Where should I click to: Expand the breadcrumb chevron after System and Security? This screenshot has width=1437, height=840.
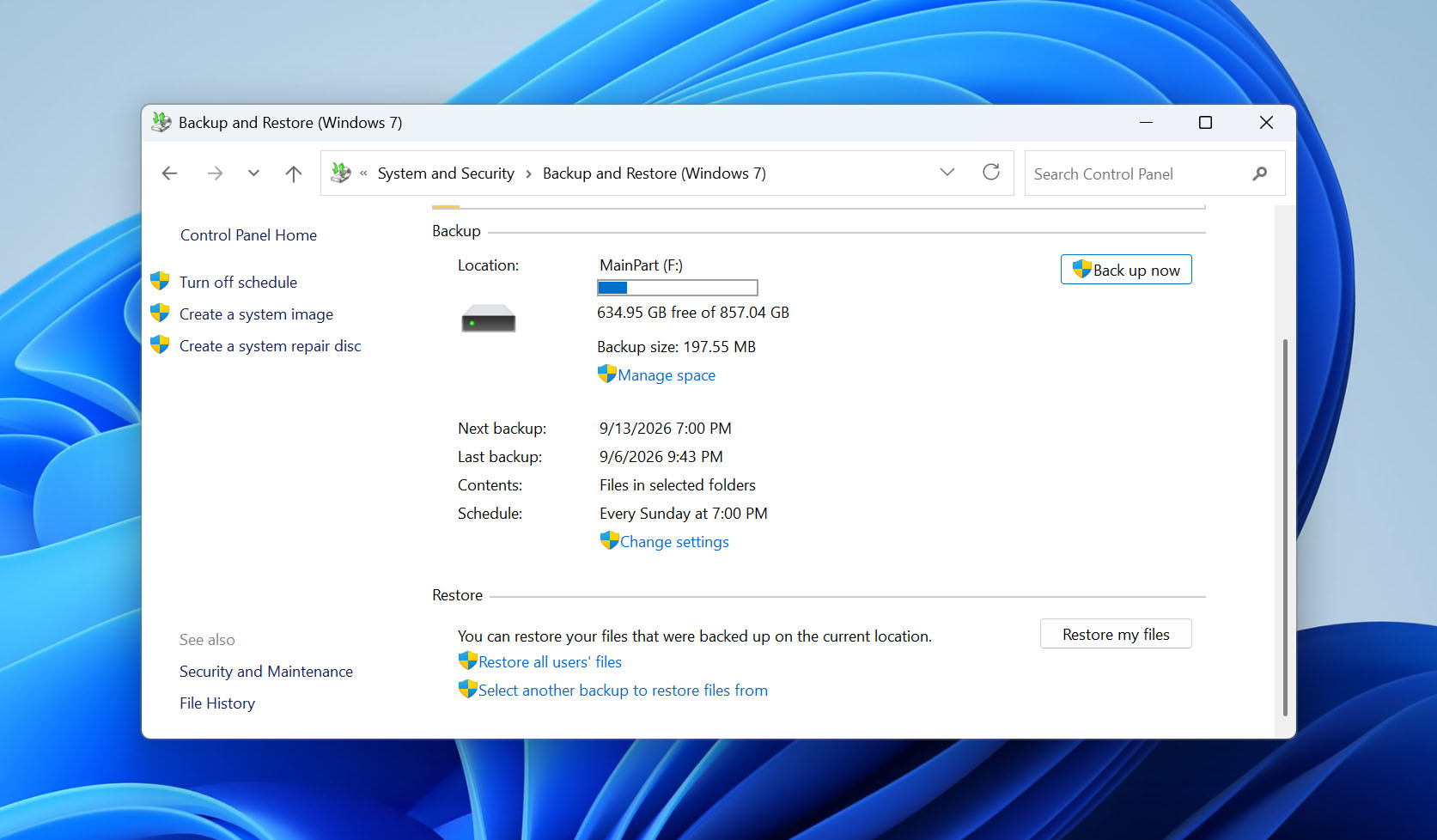click(x=528, y=173)
